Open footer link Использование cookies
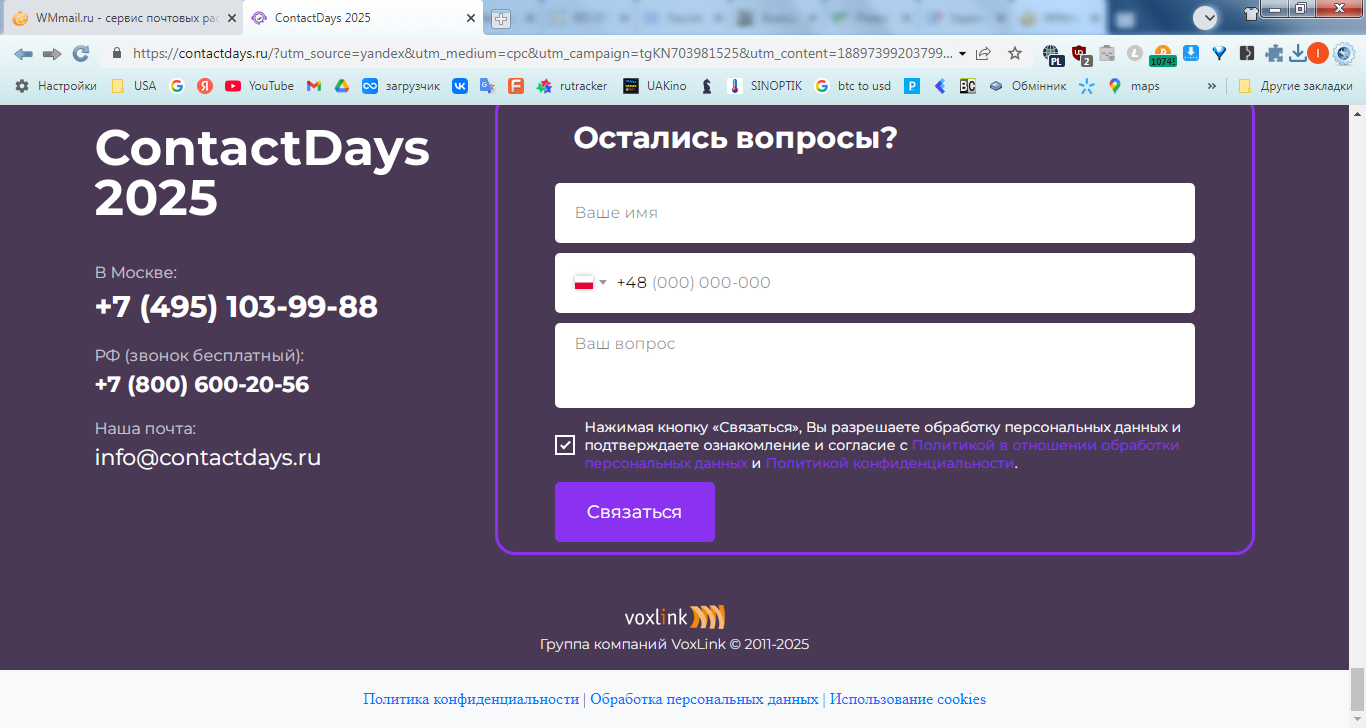This screenshot has width=1366, height=728. [908, 699]
